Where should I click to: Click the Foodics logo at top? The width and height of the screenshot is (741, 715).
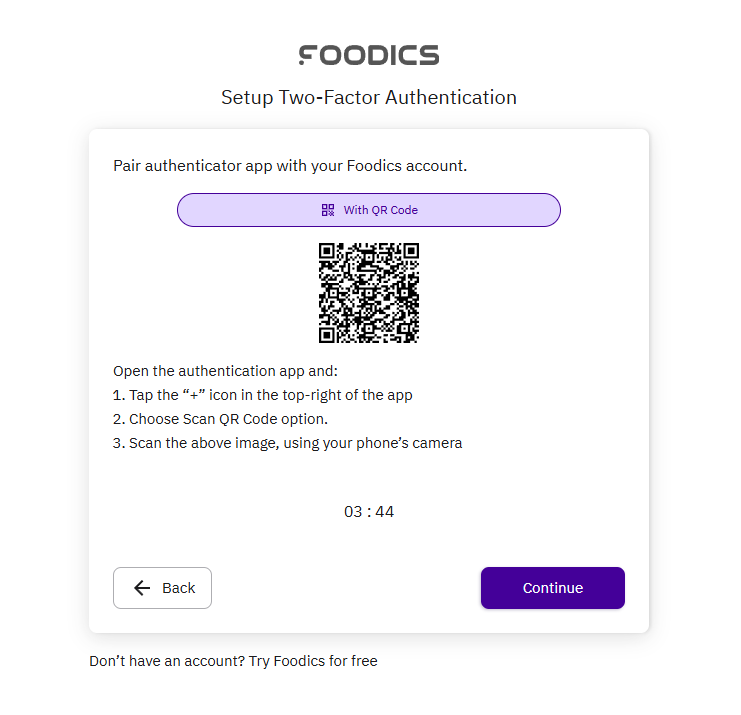pos(369,55)
